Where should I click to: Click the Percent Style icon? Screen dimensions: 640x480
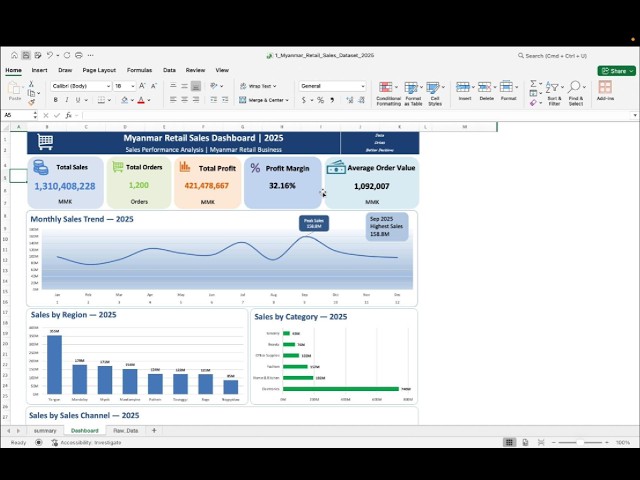pyautogui.click(x=321, y=100)
